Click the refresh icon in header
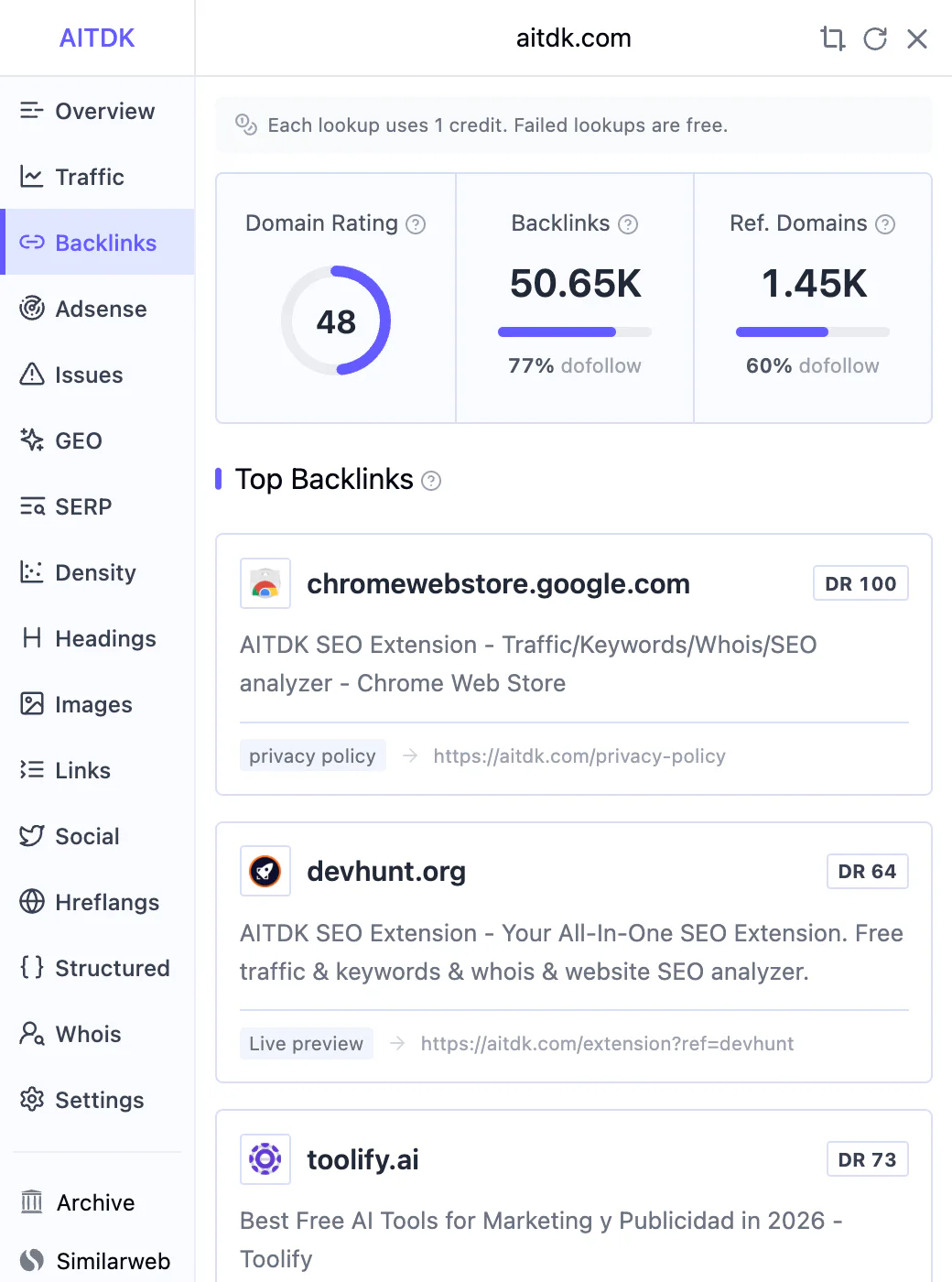This screenshot has height=1282, width=952. click(x=875, y=38)
